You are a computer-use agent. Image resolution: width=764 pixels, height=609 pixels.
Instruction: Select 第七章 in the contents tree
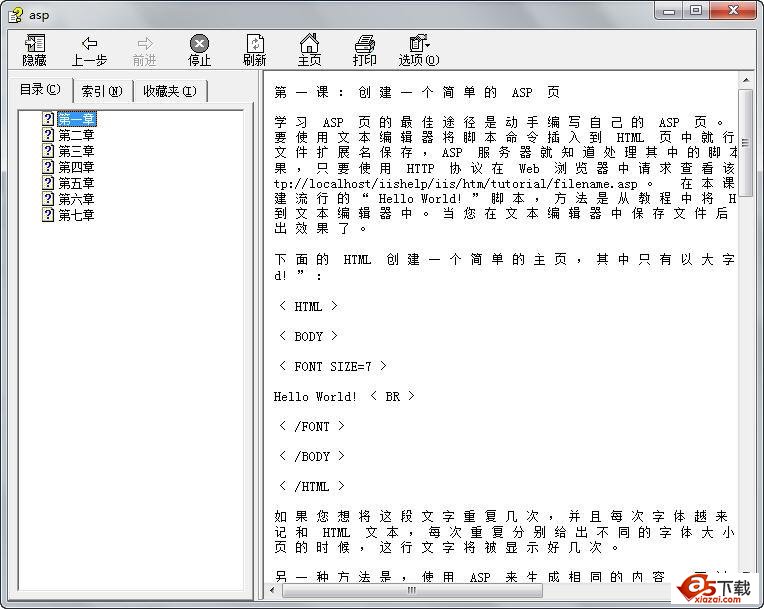77,215
